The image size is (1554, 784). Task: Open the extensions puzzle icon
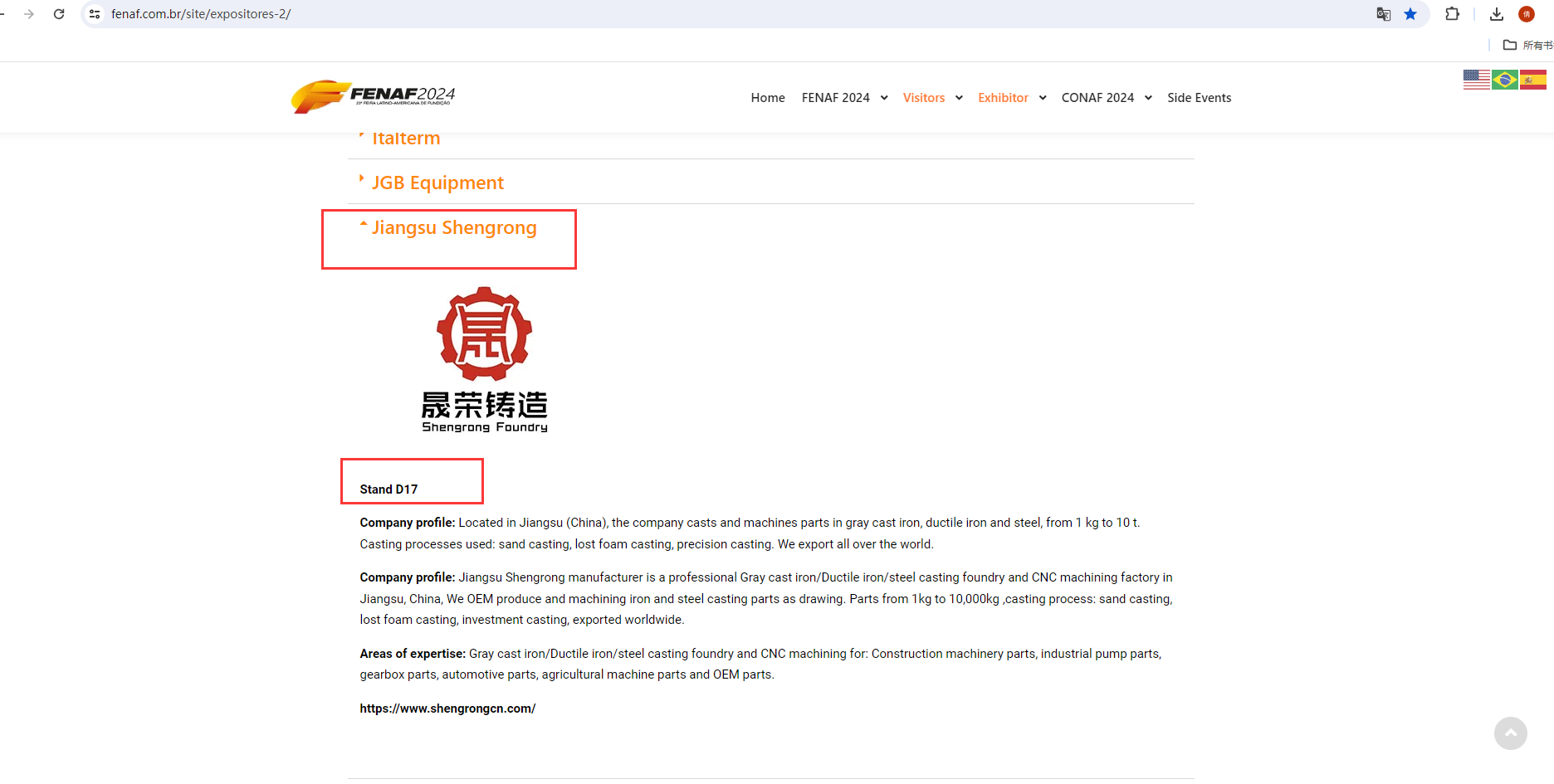[1452, 14]
